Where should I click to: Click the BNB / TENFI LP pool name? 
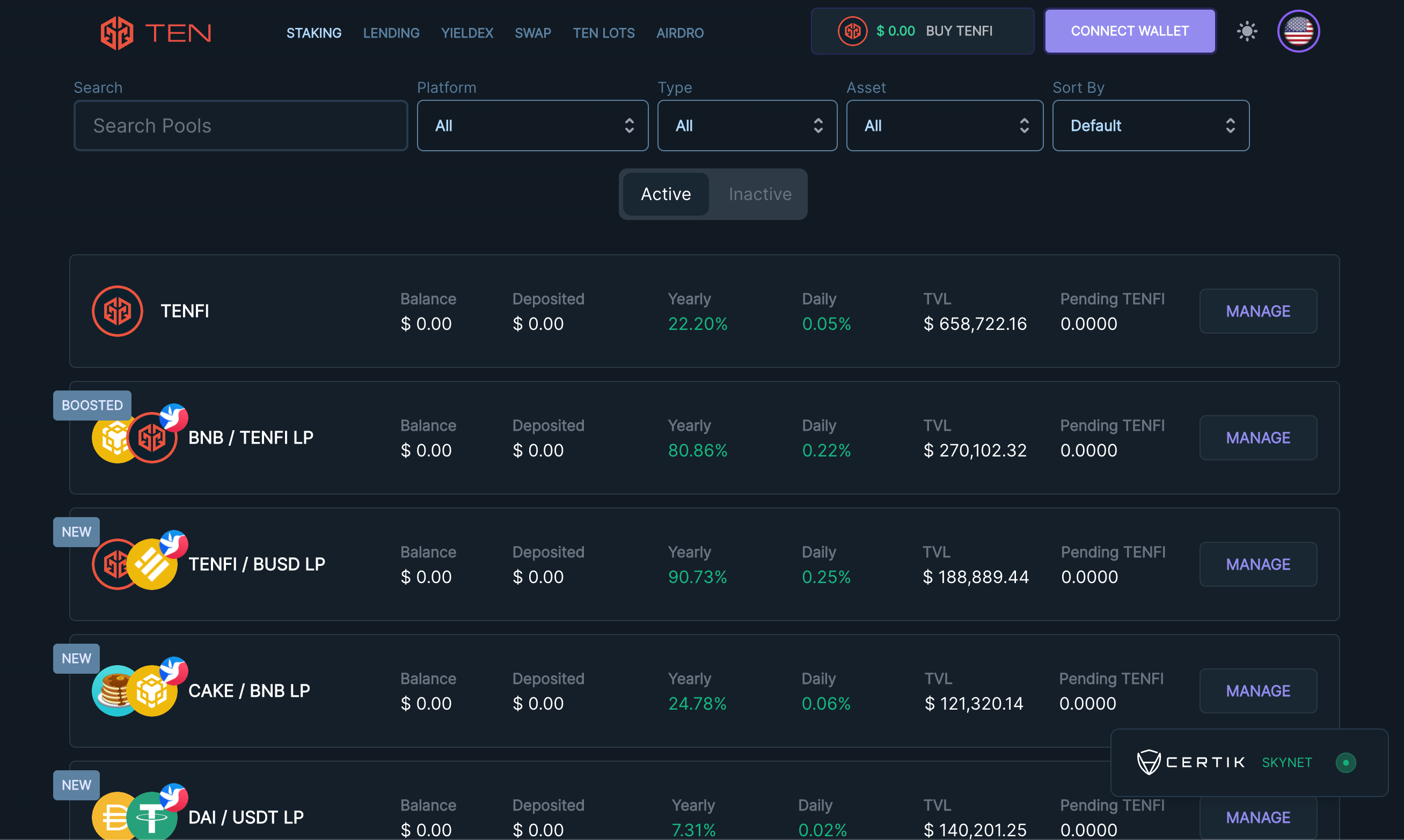[x=251, y=438]
